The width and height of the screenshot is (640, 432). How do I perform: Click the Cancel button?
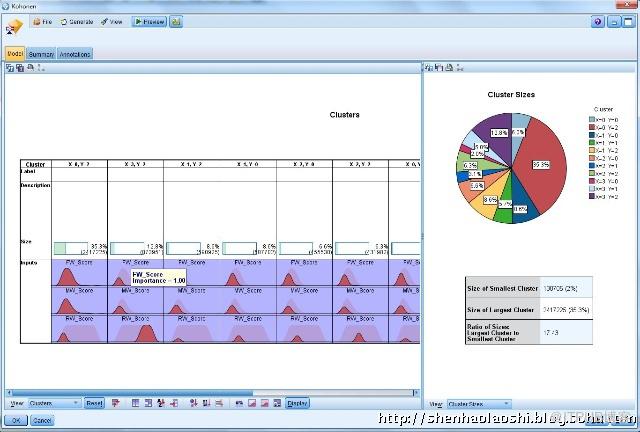point(42,420)
